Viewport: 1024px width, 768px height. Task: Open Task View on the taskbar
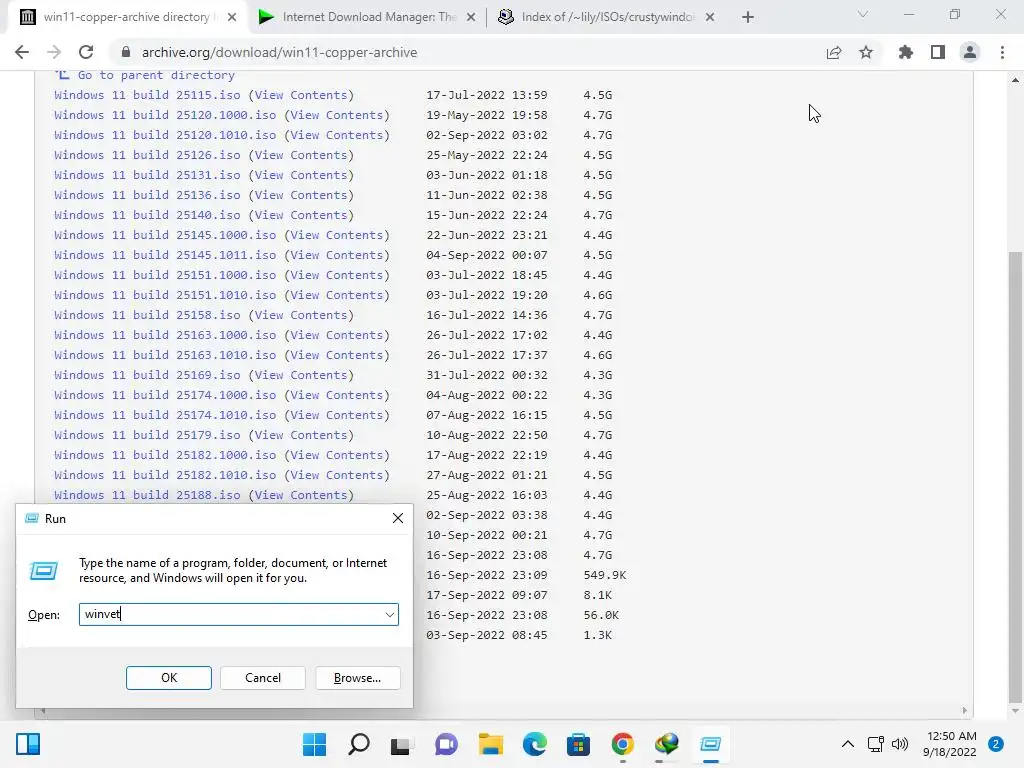tap(400, 744)
